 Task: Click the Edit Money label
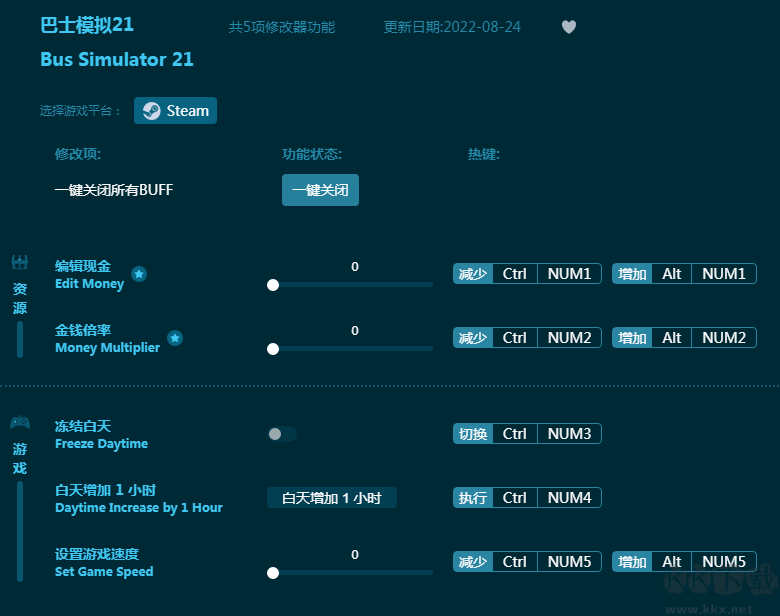click(x=90, y=284)
